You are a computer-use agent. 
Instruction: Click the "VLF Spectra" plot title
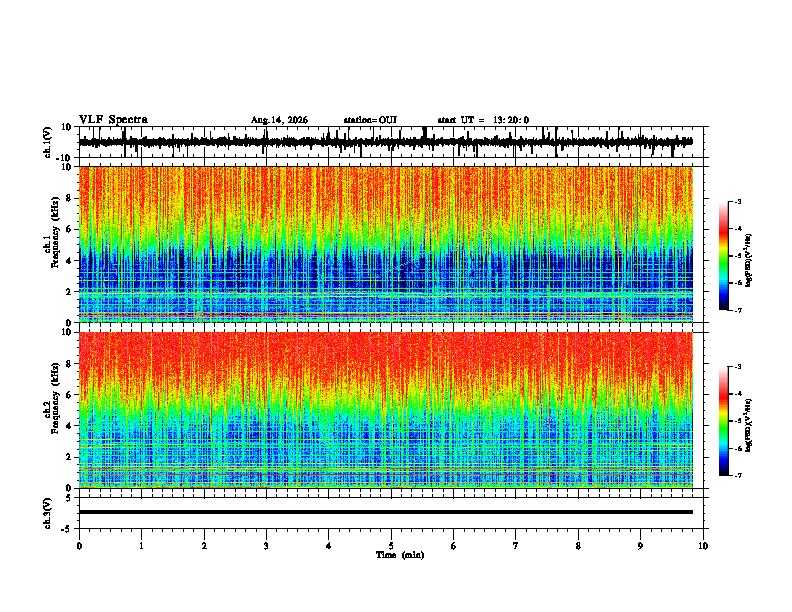click(x=113, y=120)
